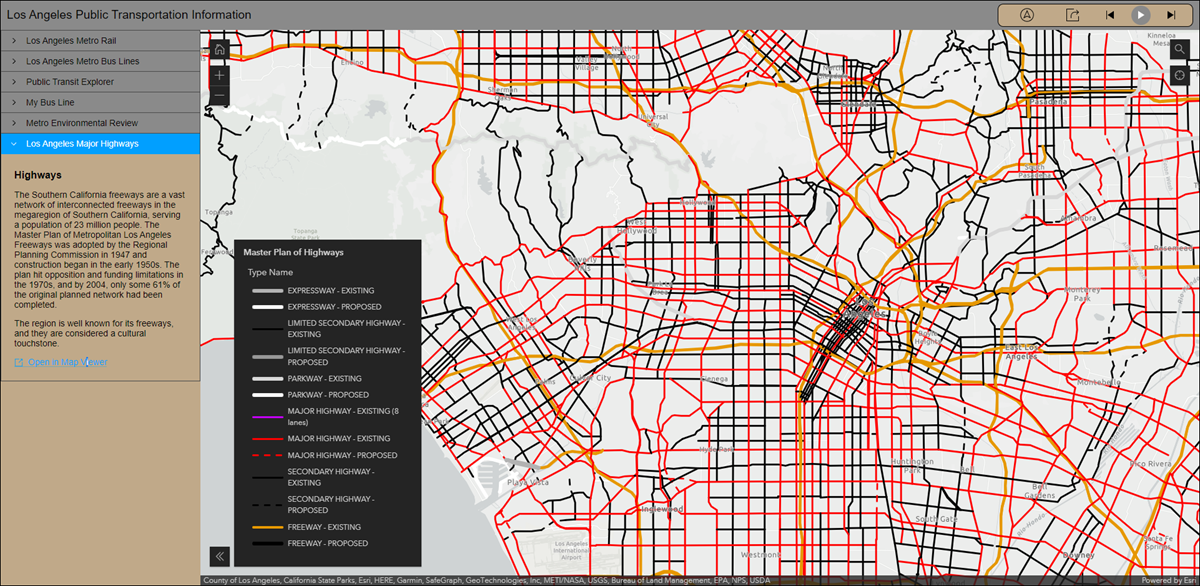
Task: Select Freeway - Proposed legend entry
Action: 329,544
